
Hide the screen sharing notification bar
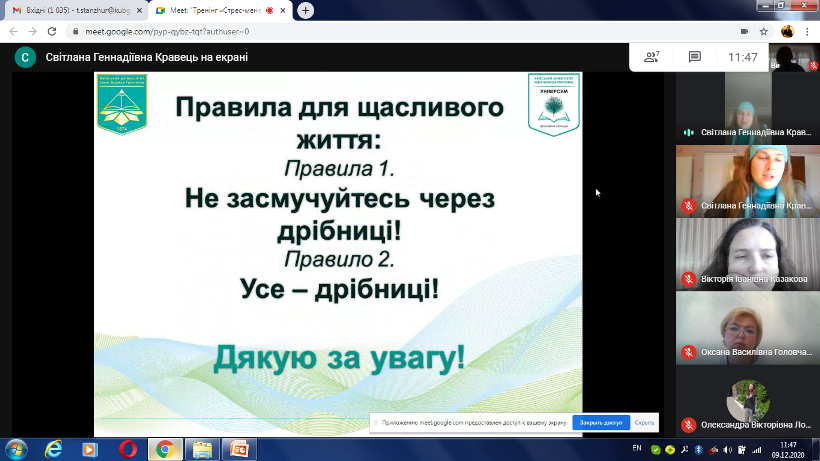pyautogui.click(x=644, y=422)
